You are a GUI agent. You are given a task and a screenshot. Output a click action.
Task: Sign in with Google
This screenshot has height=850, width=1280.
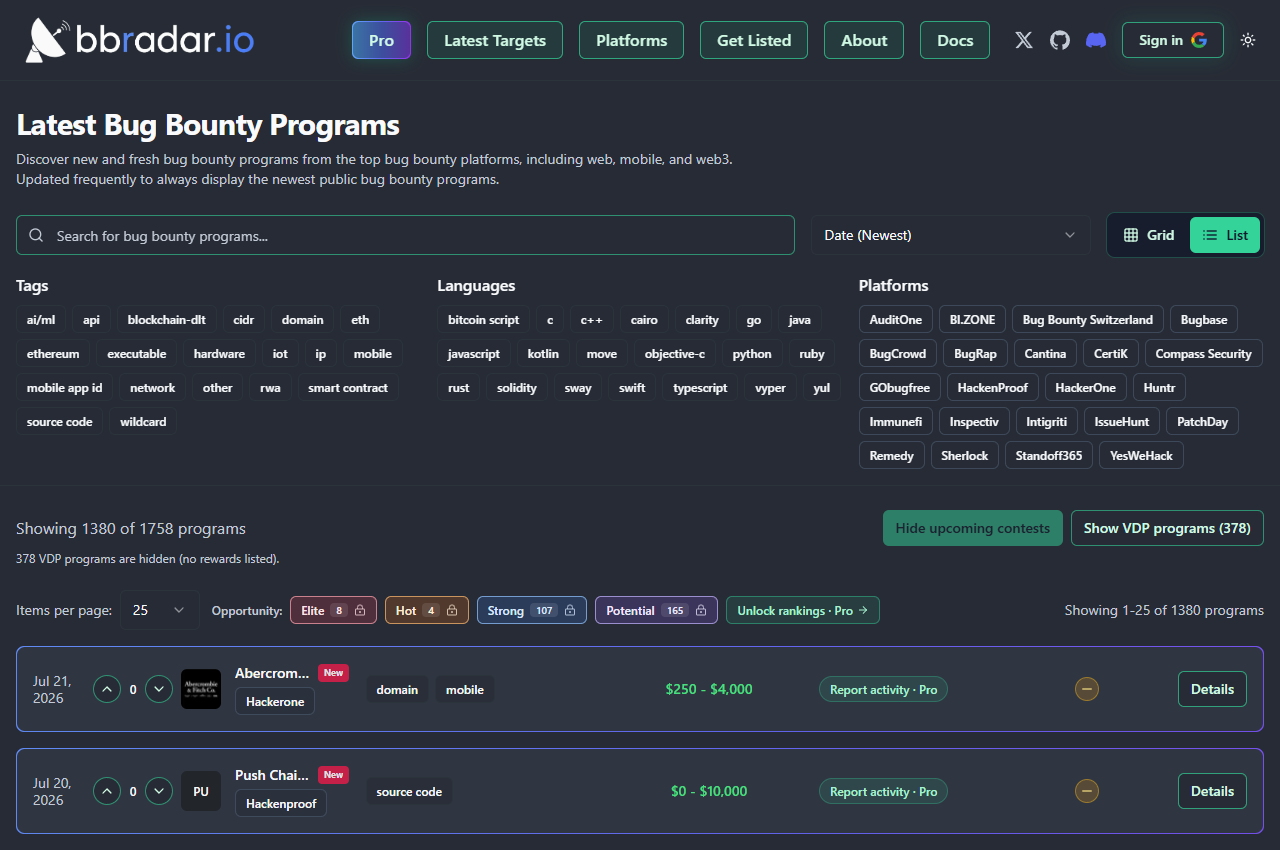[x=1173, y=40]
